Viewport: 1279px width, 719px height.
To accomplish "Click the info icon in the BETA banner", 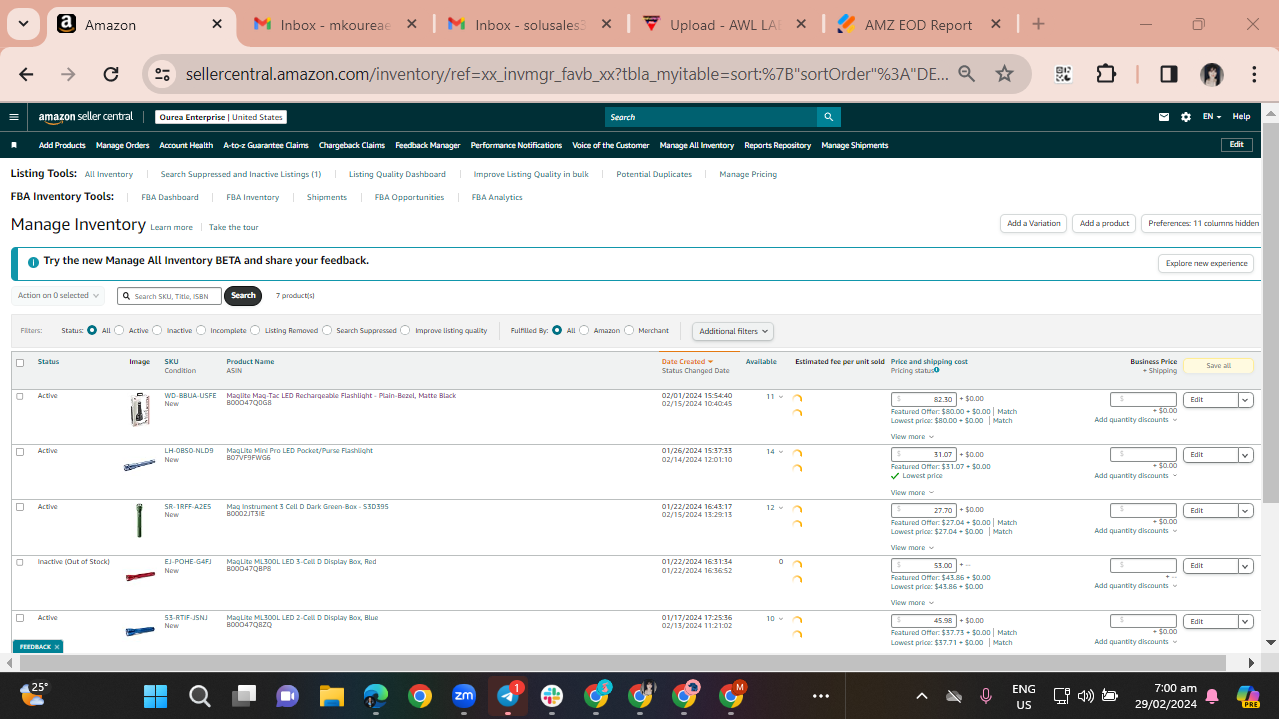I will (33, 261).
